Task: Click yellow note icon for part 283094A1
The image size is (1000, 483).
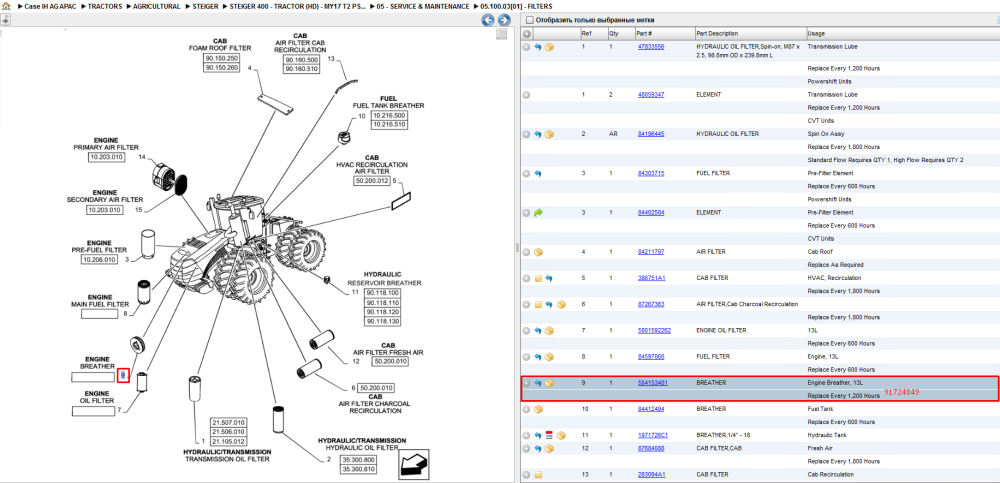Action: [x=538, y=475]
